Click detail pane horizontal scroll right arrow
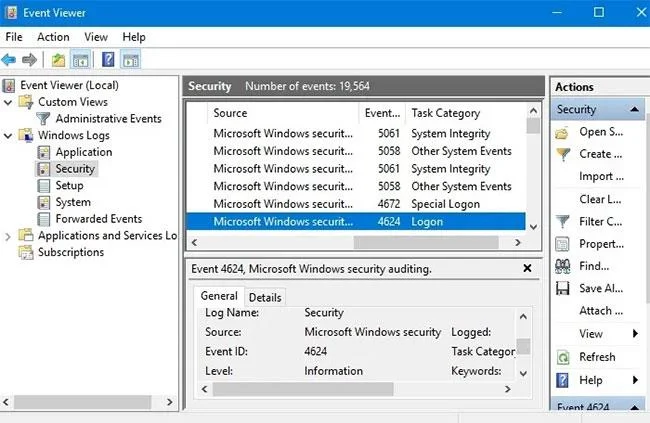 [507, 389]
